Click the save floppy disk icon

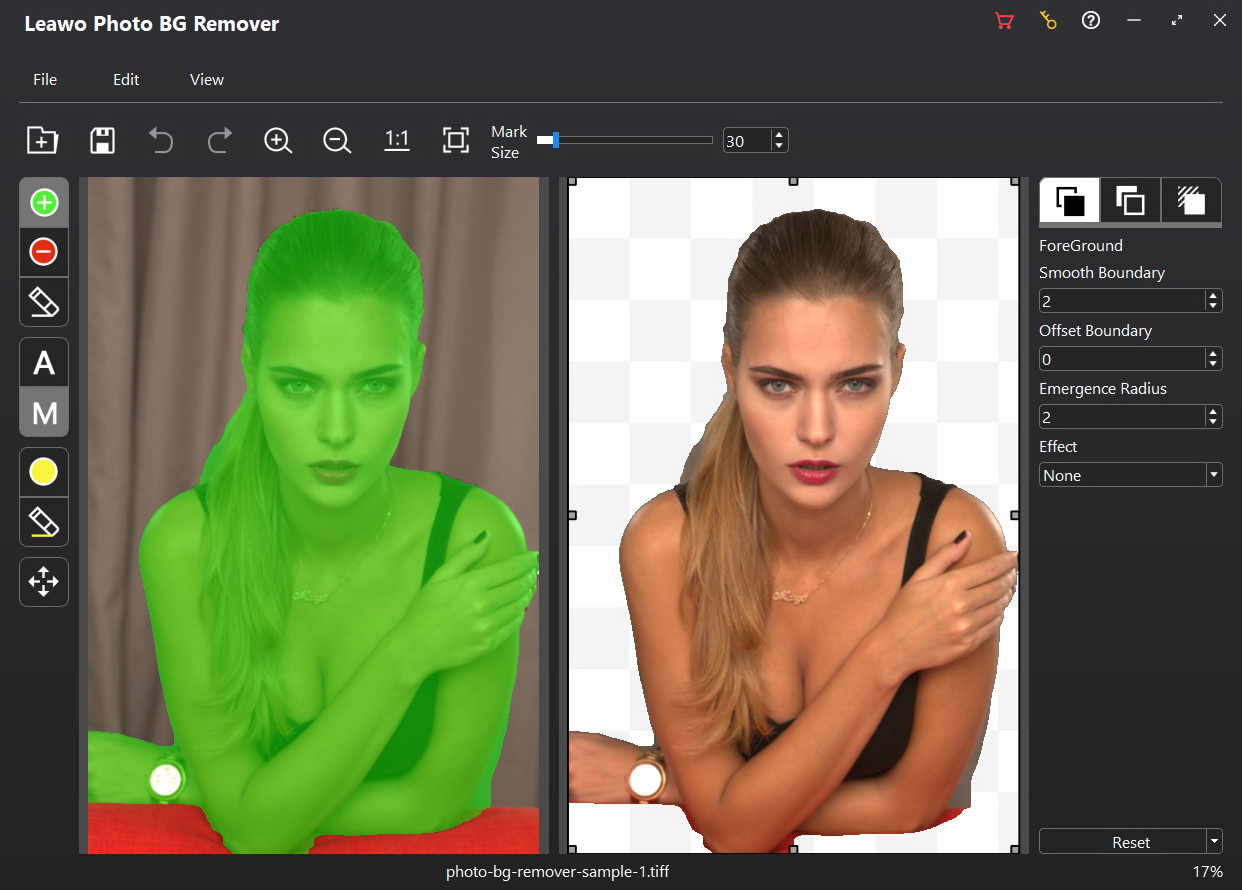(102, 140)
